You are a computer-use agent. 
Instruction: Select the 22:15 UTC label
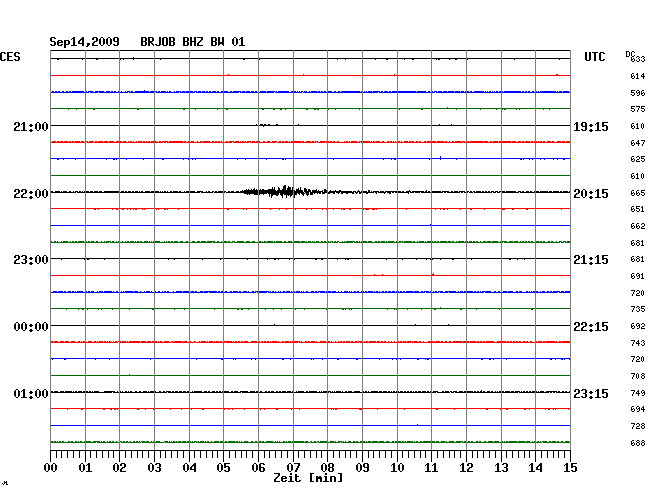(591, 327)
